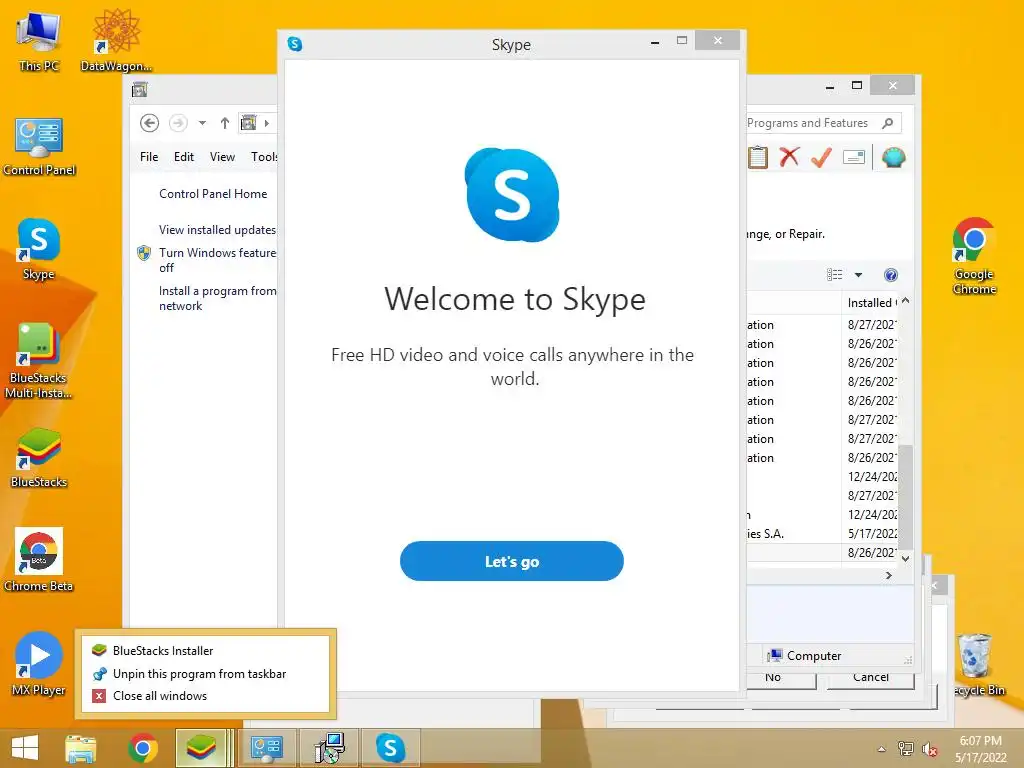
Task: Open Chrome Beta desktop shortcut
Action: [x=39, y=560]
